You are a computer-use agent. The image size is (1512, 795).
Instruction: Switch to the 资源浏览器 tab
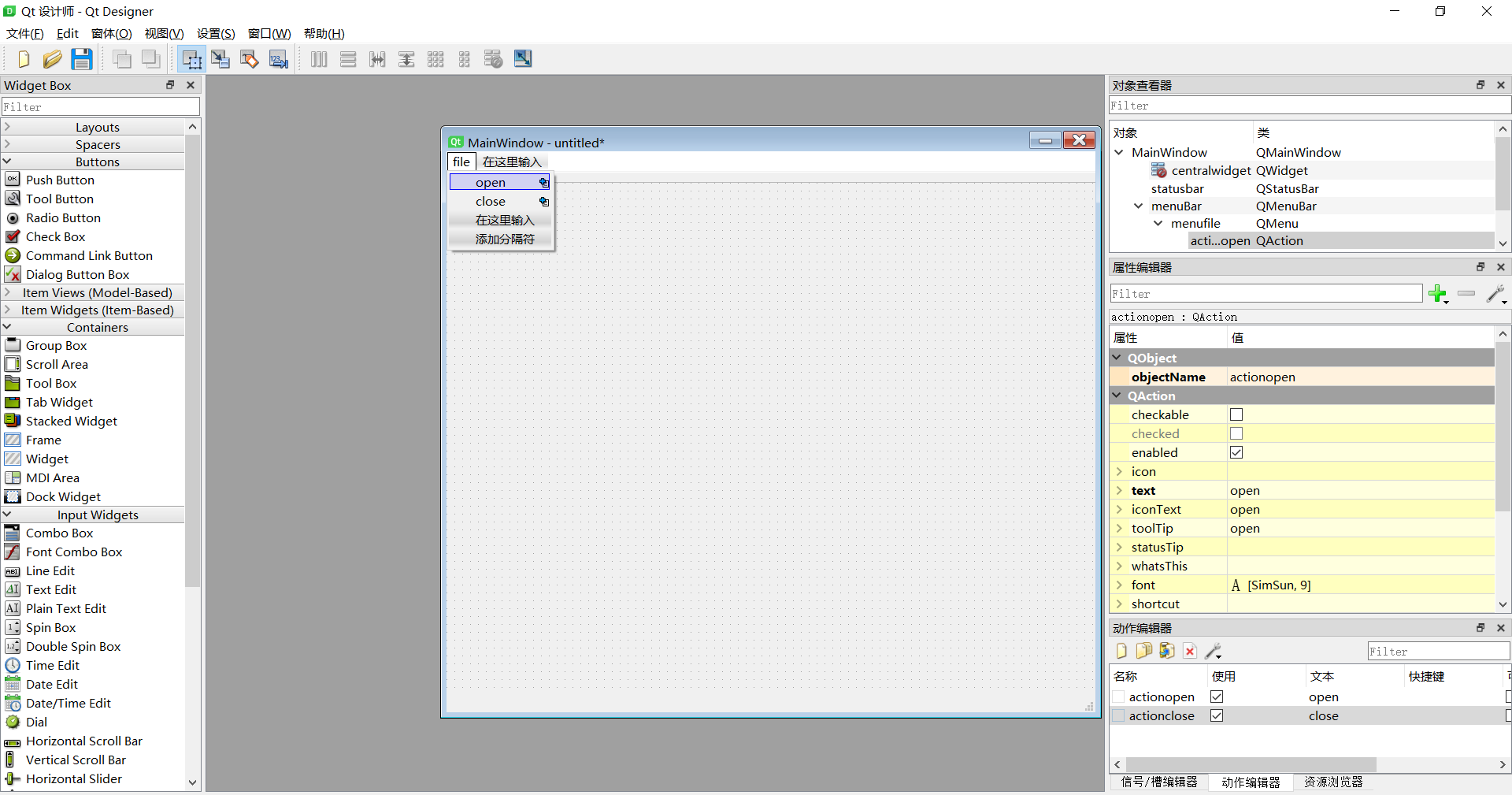(1333, 782)
